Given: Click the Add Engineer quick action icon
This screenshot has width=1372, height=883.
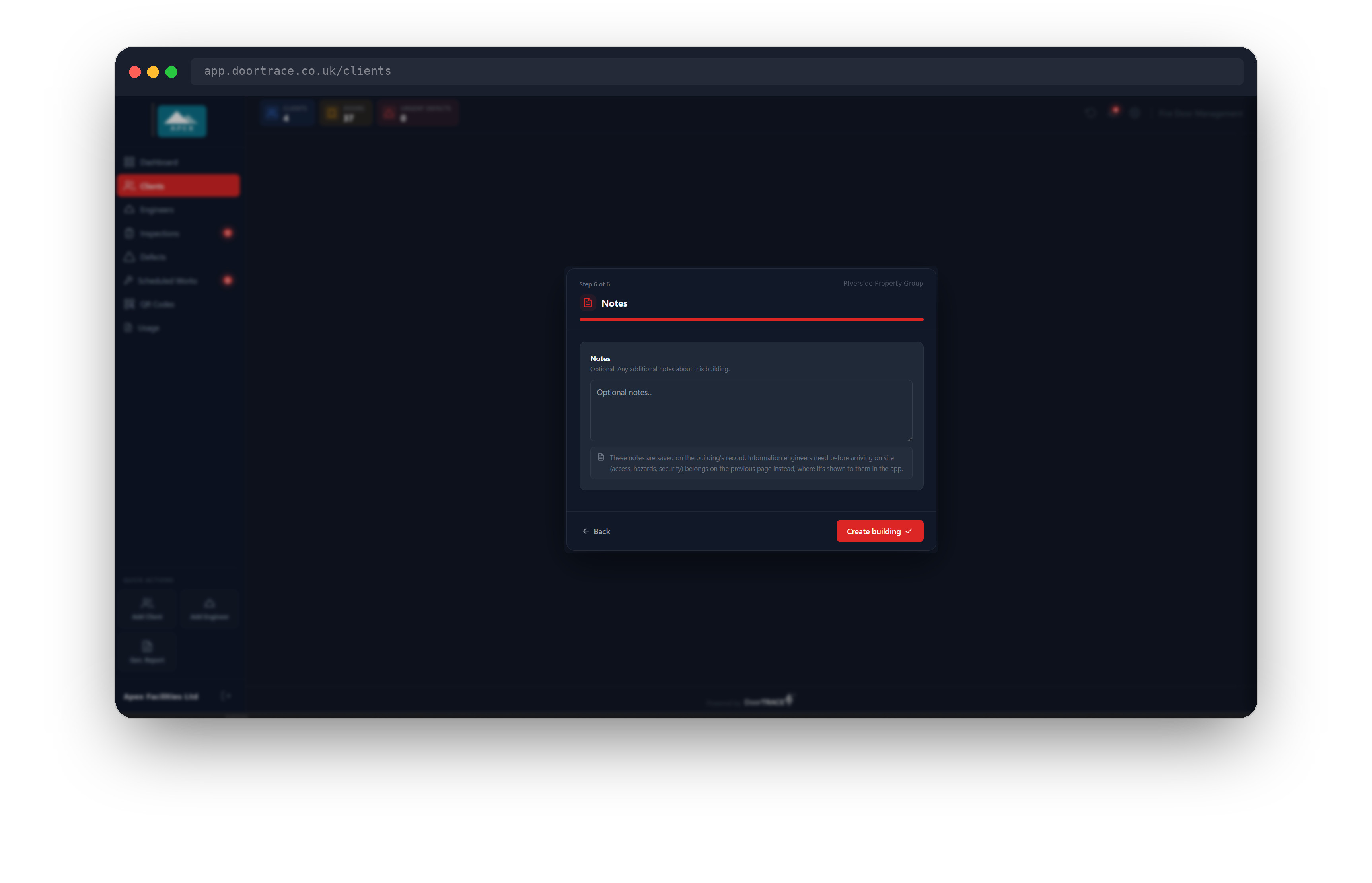Looking at the screenshot, I should pyautogui.click(x=209, y=603).
